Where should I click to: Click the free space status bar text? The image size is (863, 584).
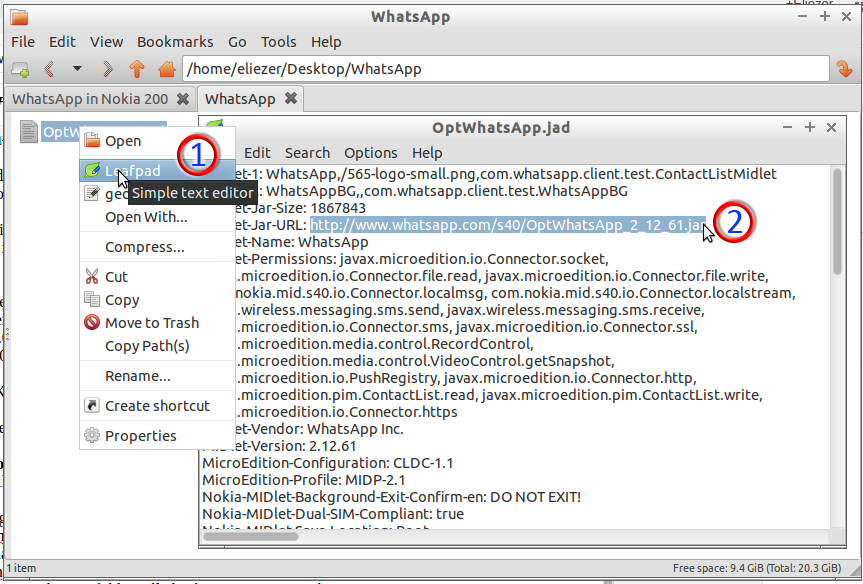[757, 568]
